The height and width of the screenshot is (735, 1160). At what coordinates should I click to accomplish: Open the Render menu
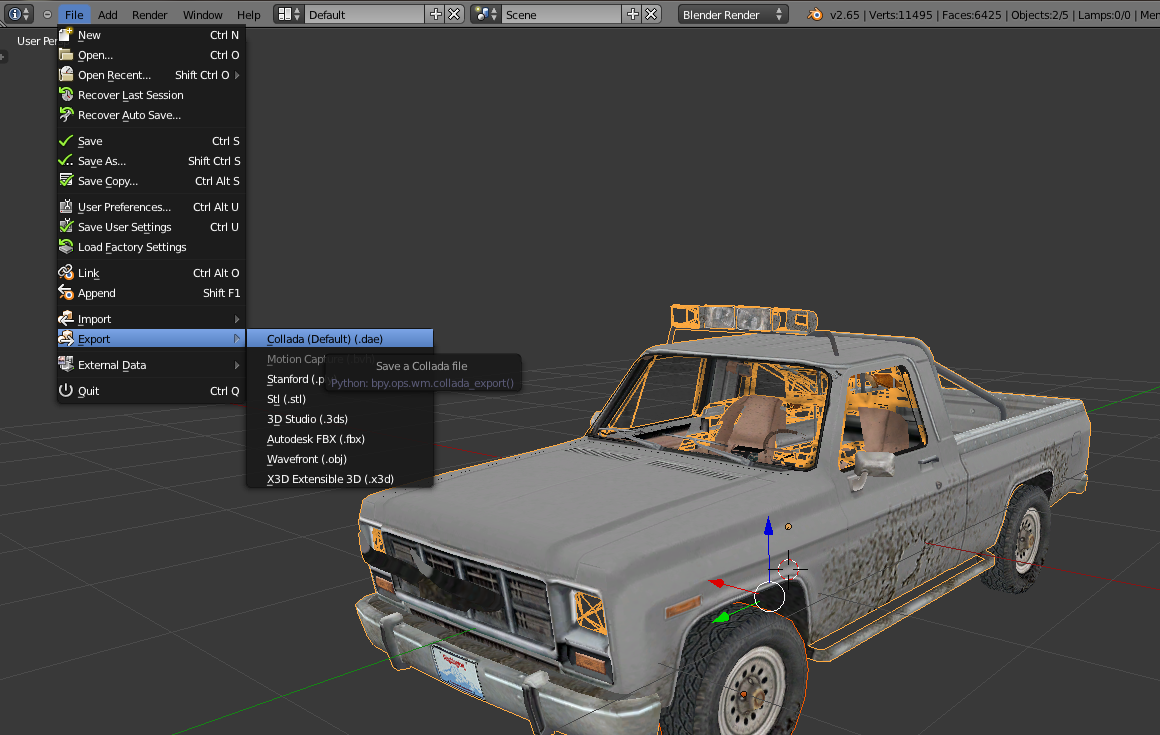[149, 15]
